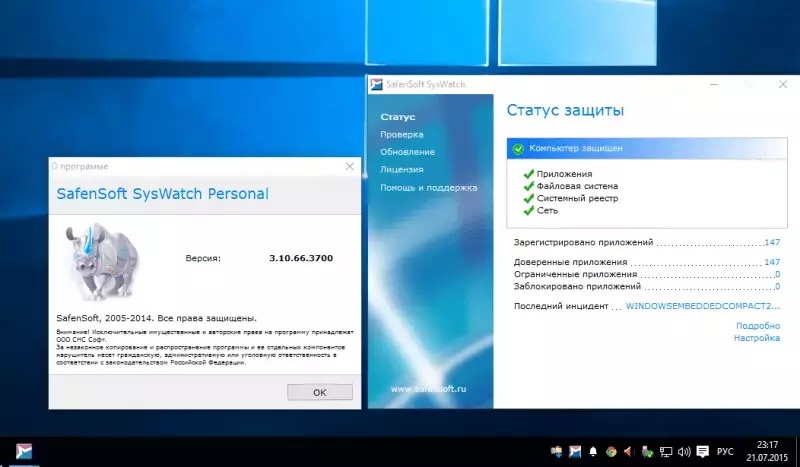Close the SafenSoft SysWatch window

point(783,84)
